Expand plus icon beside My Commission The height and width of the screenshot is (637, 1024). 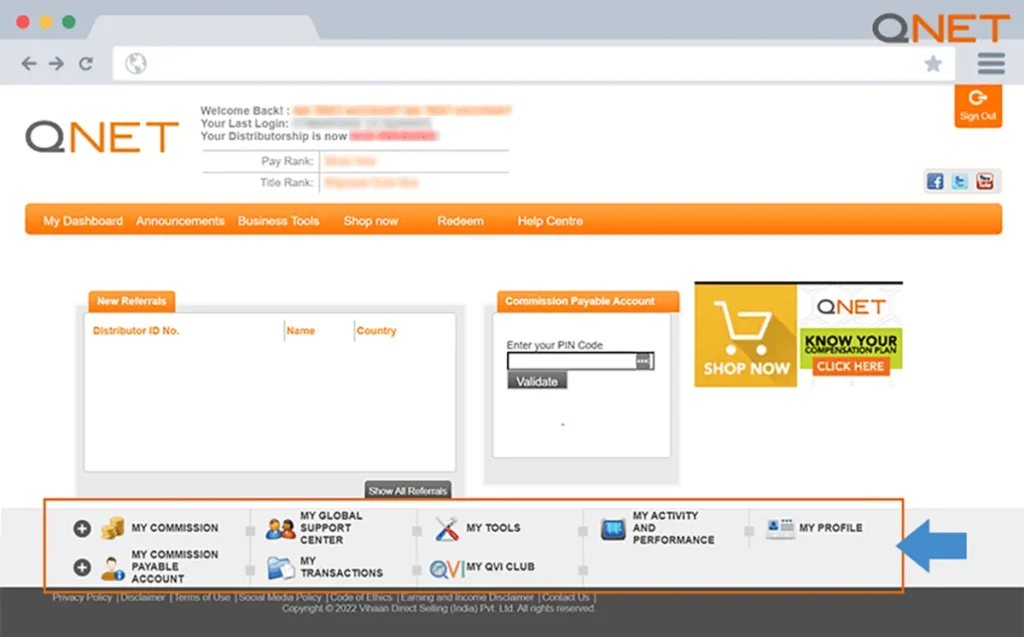pos(82,528)
